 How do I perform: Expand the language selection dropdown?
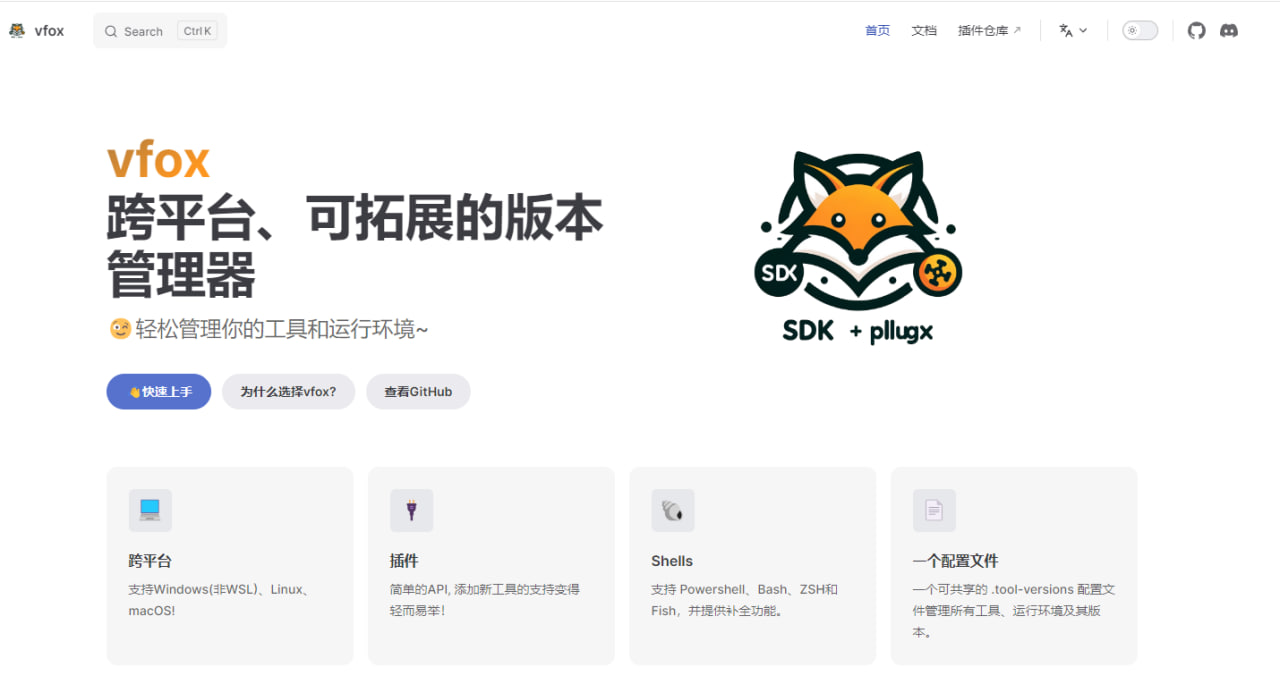point(1073,30)
